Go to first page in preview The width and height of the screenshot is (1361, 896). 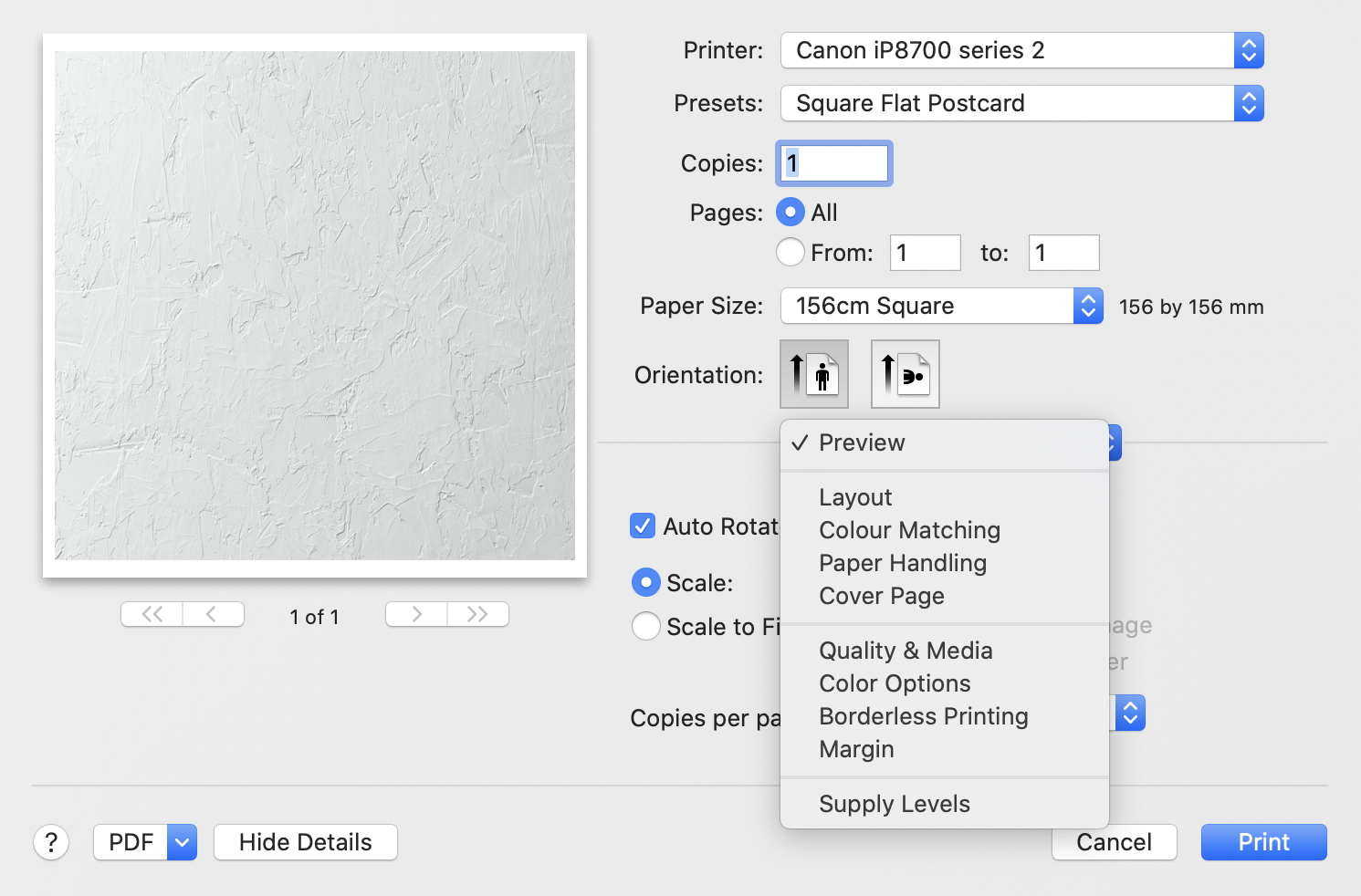click(152, 614)
